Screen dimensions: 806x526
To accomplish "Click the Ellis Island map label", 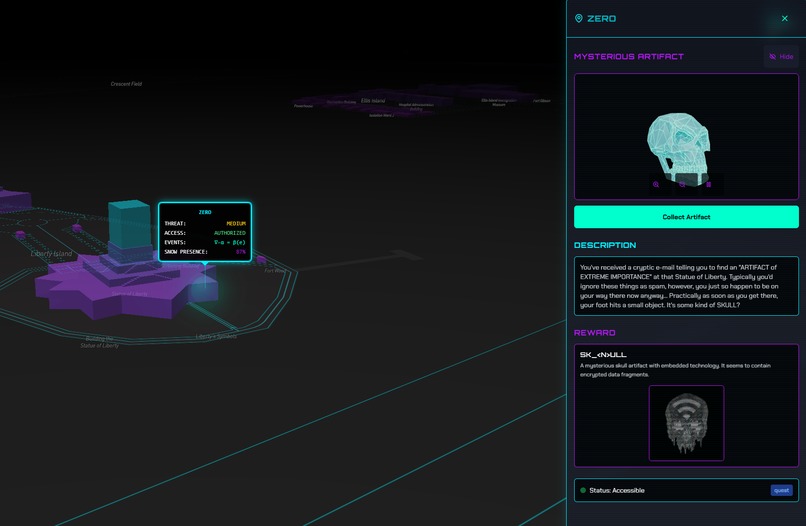I will coord(373,100).
